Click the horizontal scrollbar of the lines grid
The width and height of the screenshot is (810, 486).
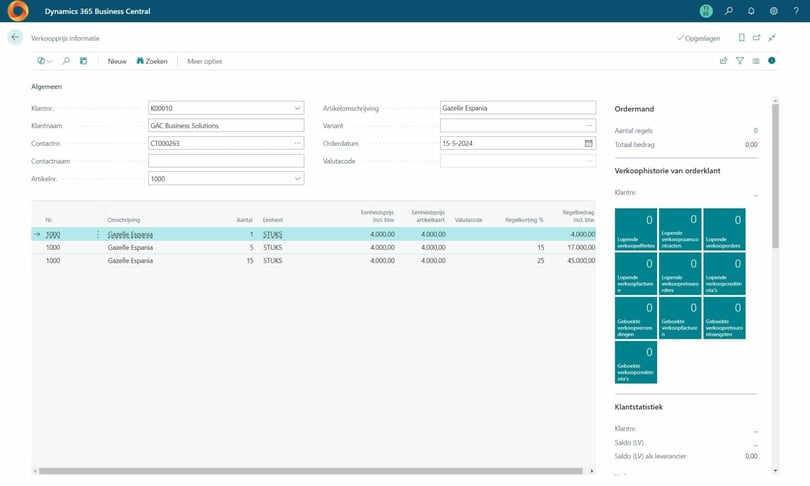310,471
